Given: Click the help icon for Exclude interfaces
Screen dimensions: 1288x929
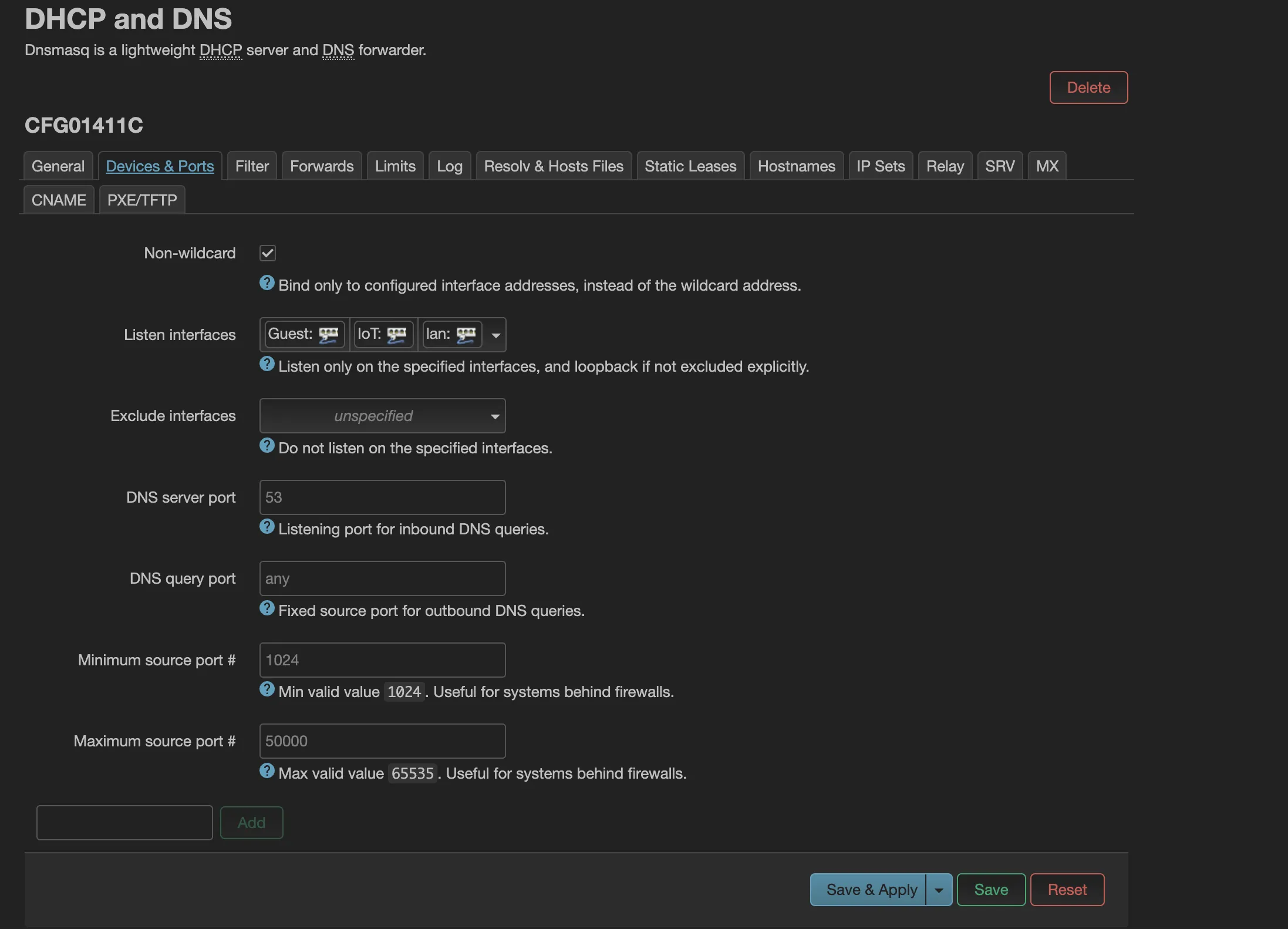Looking at the screenshot, I should (267, 445).
